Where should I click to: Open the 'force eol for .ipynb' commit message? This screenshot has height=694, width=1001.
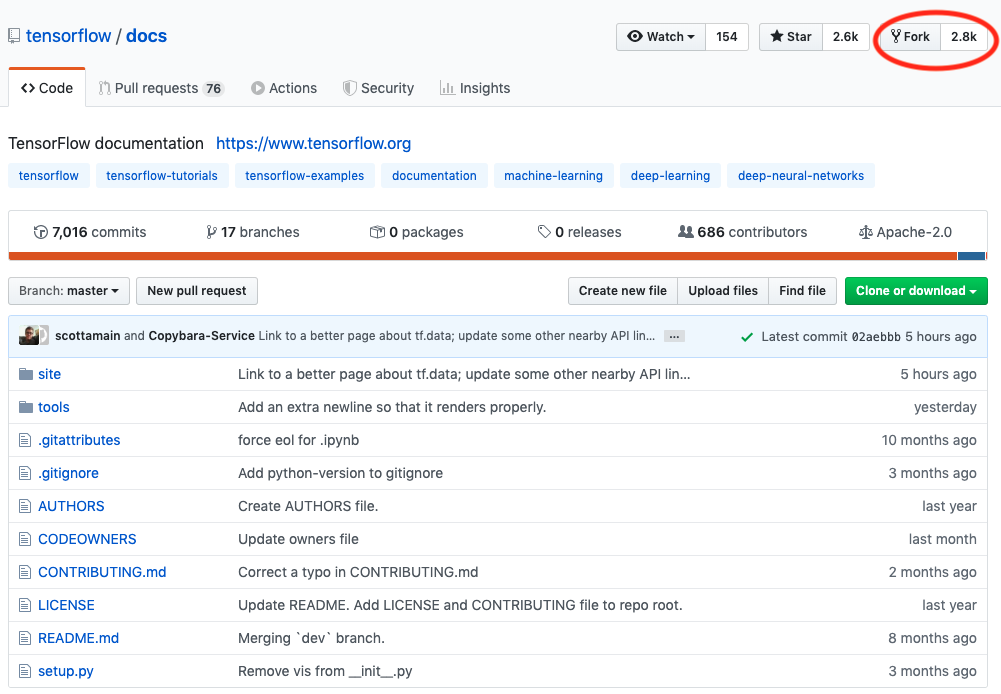click(x=299, y=441)
